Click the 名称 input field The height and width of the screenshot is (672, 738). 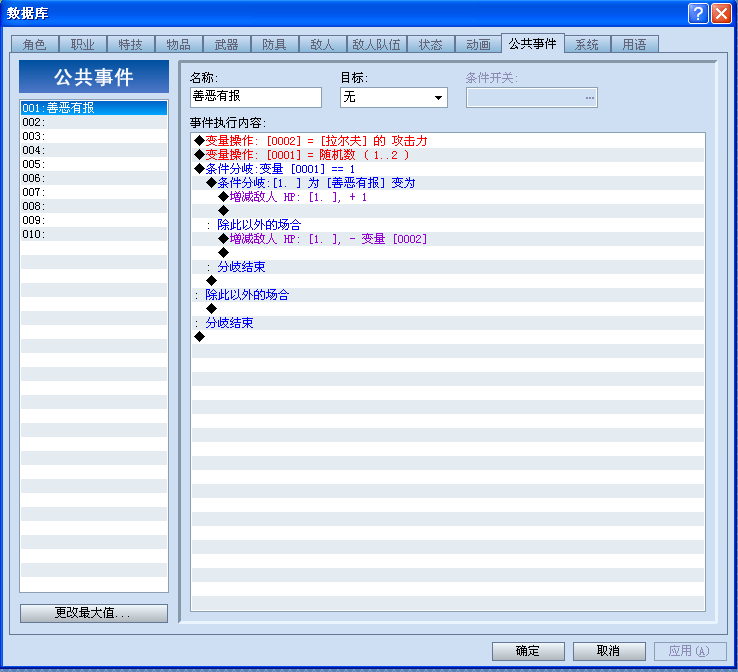(x=256, y=97)
